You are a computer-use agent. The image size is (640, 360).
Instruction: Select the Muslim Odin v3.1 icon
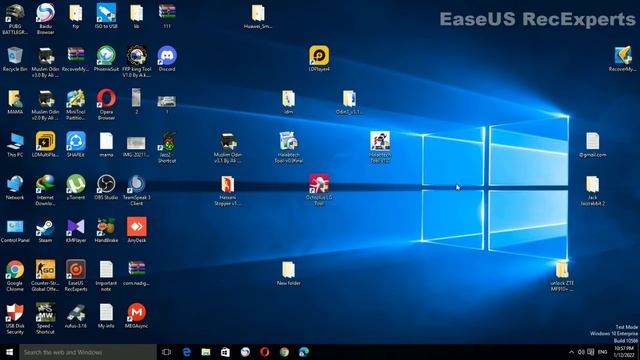228,147
